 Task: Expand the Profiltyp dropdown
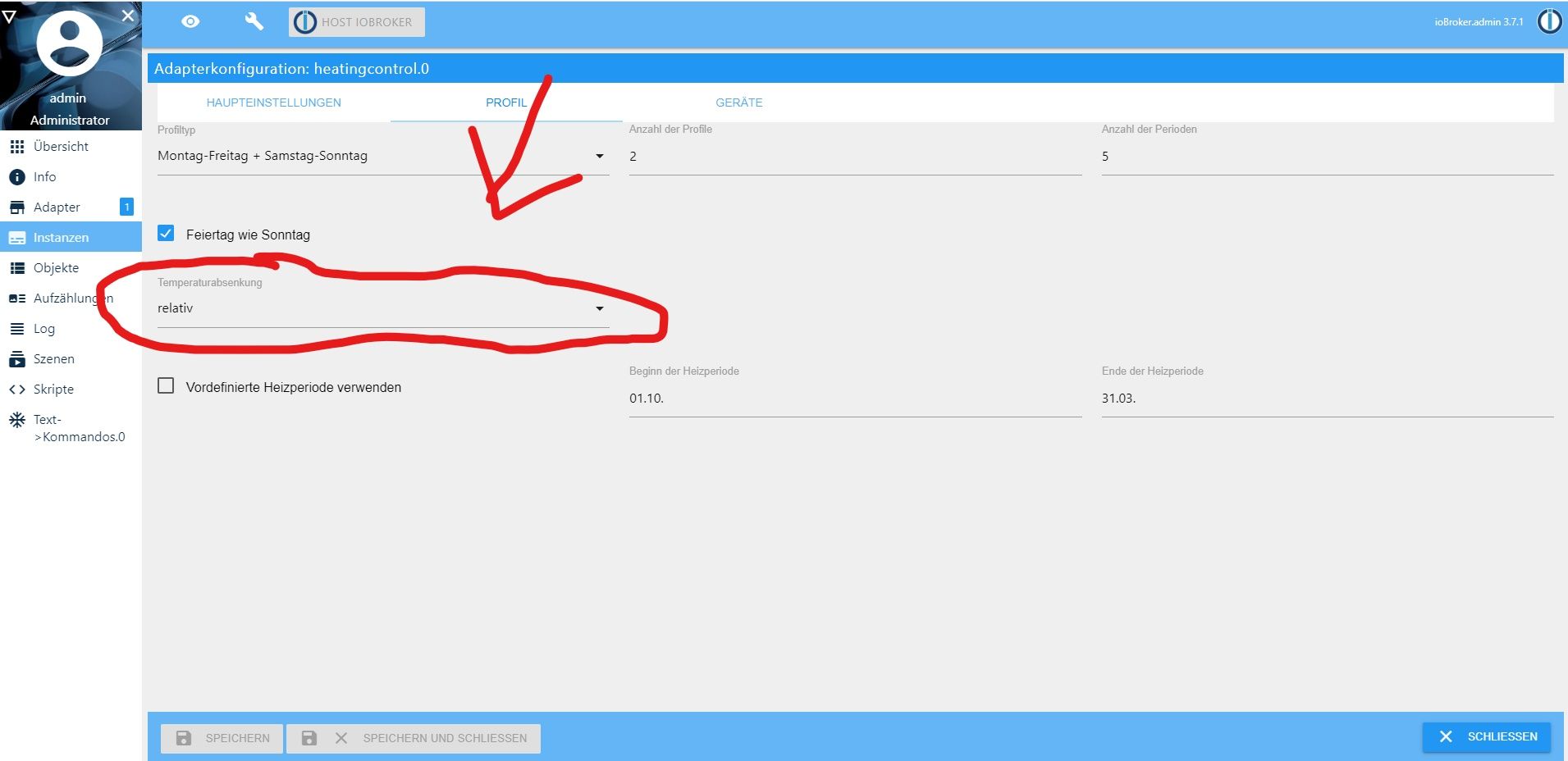click(382, 156)
